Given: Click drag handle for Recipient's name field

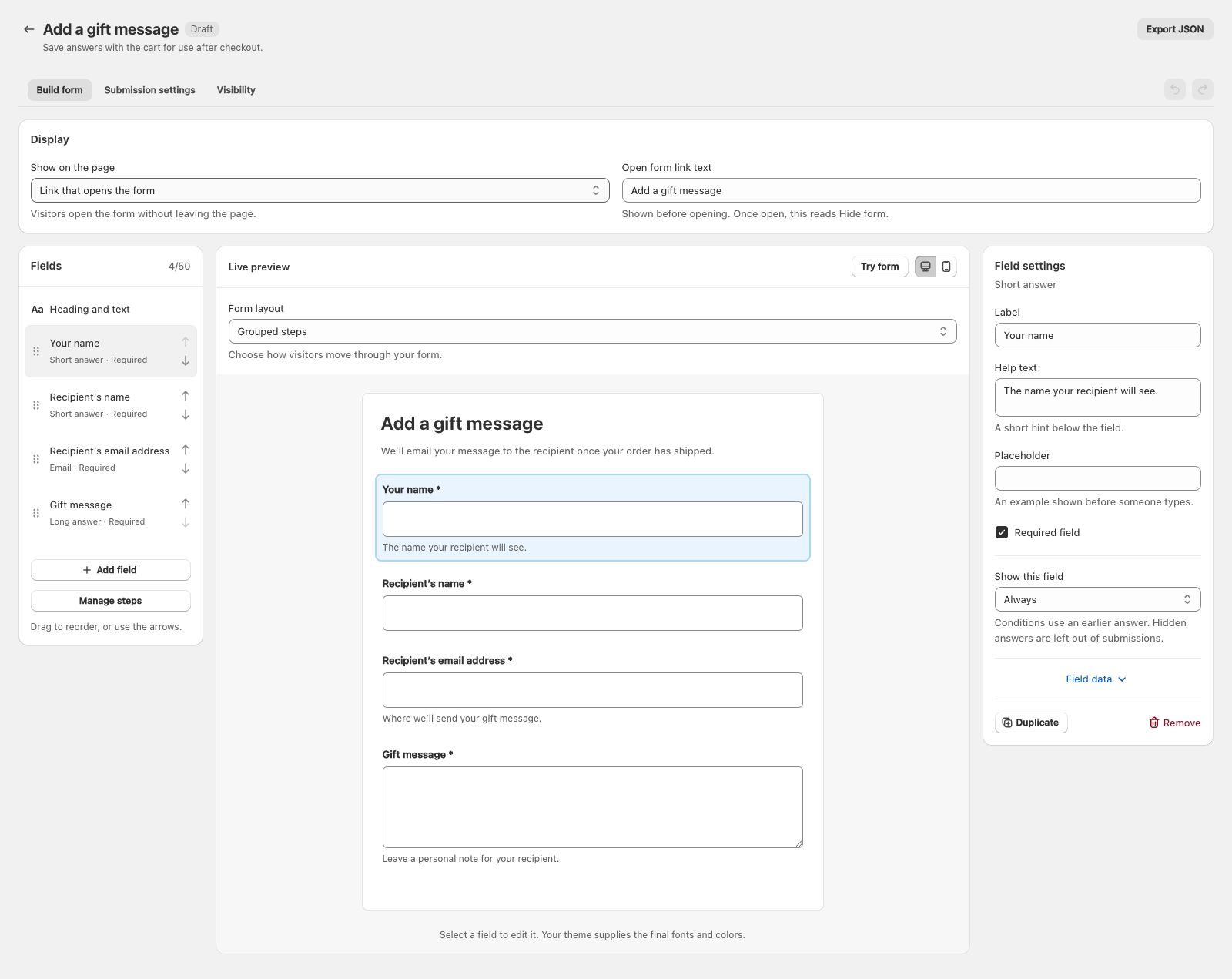Looking at the screenshot, I should click(x=36, y=405).
